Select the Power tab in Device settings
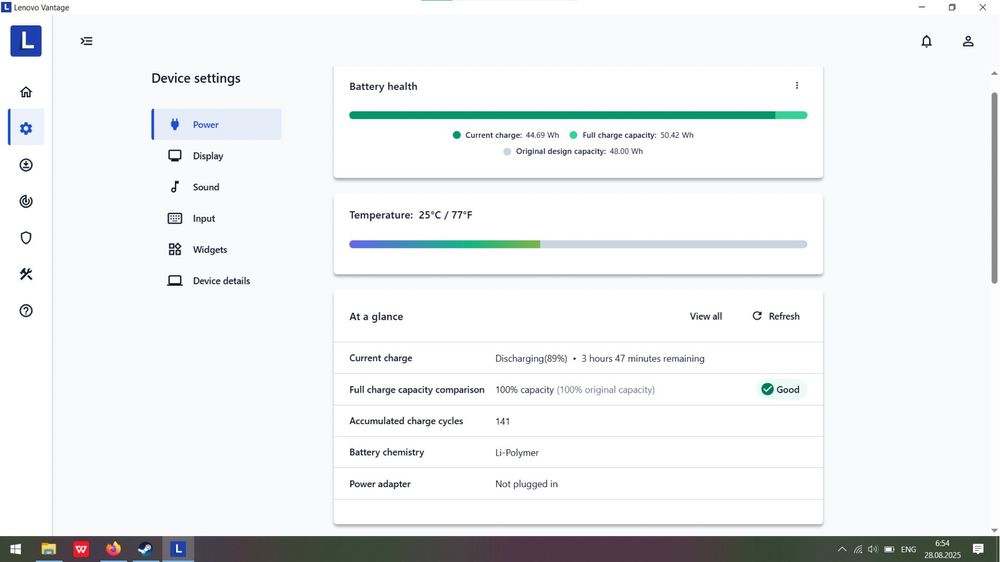 pos(217,124)
